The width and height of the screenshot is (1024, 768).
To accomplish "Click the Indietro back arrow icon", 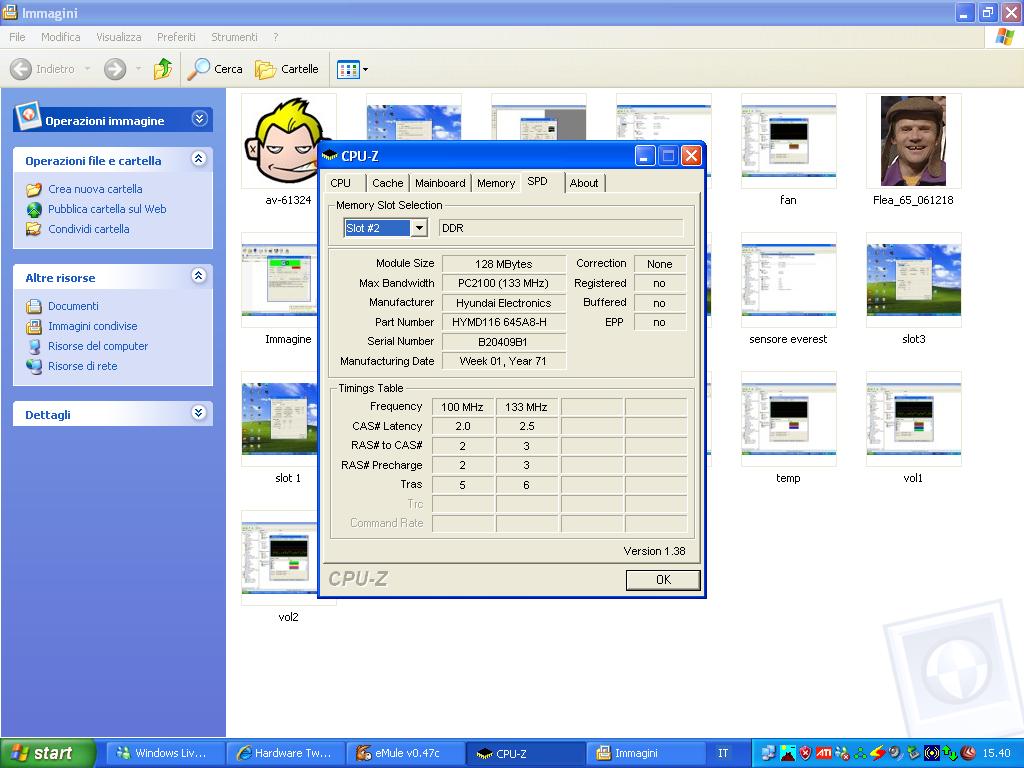I will click(21, 69).
